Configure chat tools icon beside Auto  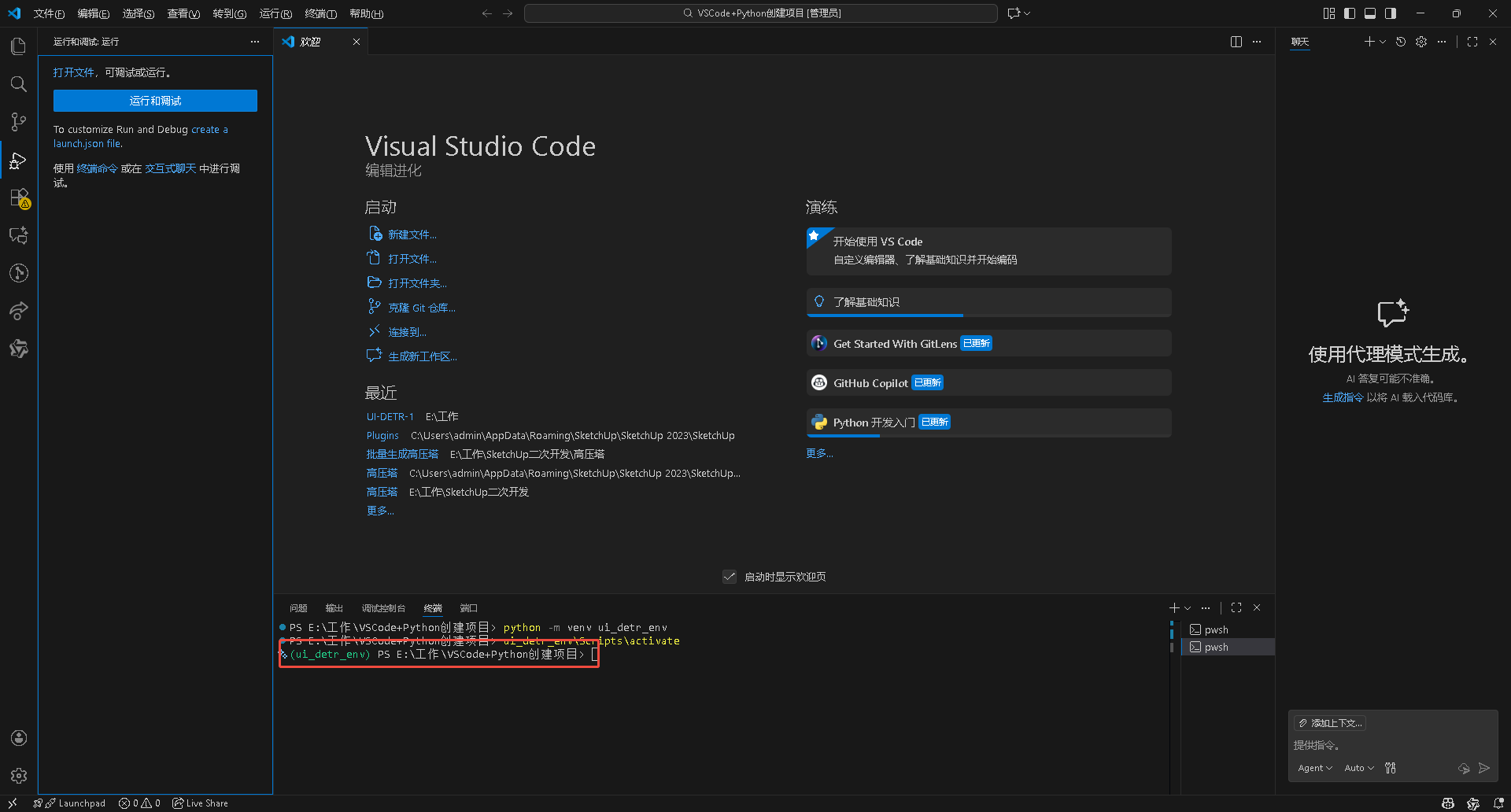click(x=1391, y=768)
